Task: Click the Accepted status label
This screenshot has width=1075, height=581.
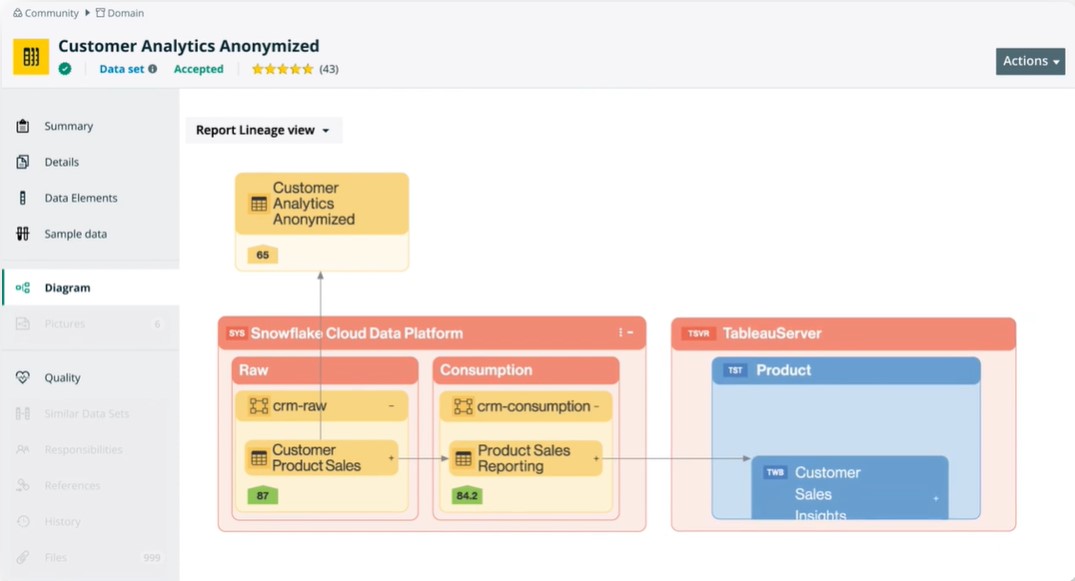Action: click(198, 69)
